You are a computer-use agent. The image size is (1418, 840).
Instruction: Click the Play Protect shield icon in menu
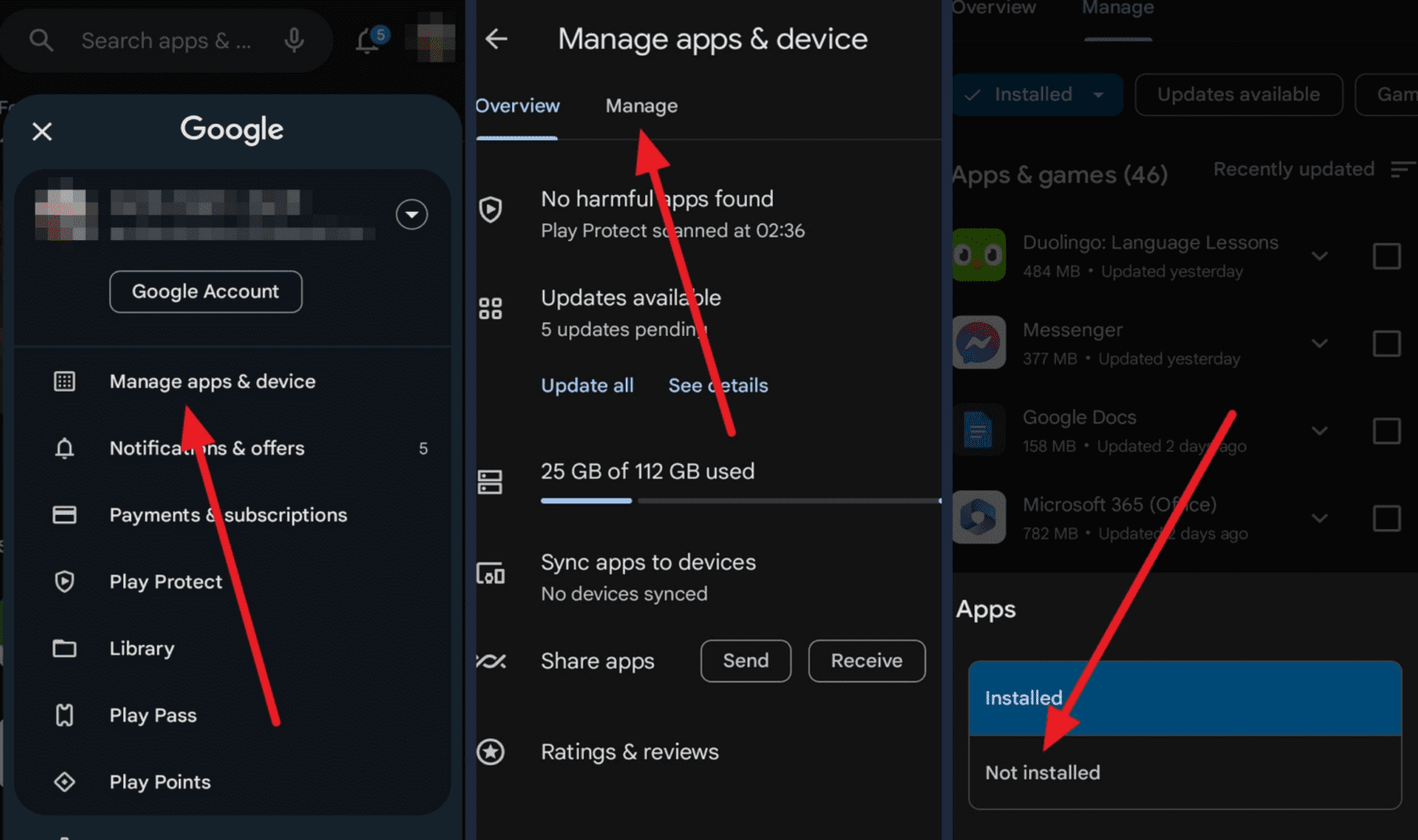(x=64, y=581)
